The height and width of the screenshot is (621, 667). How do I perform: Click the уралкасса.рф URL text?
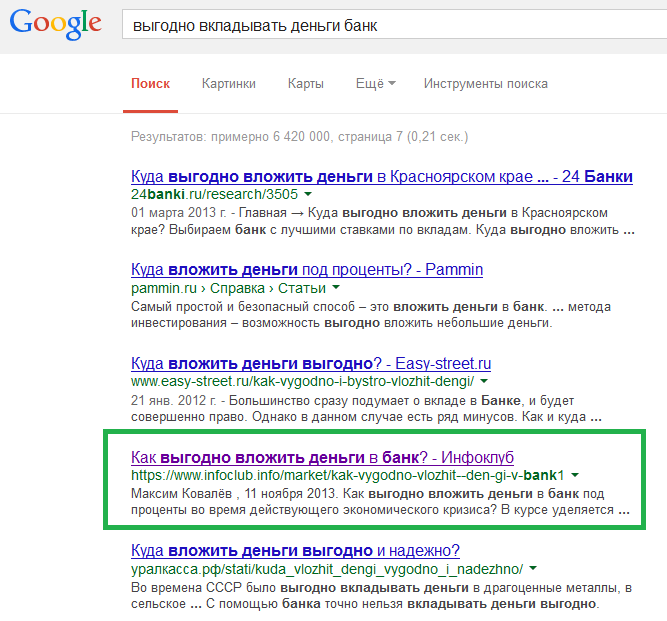(327, 569)
